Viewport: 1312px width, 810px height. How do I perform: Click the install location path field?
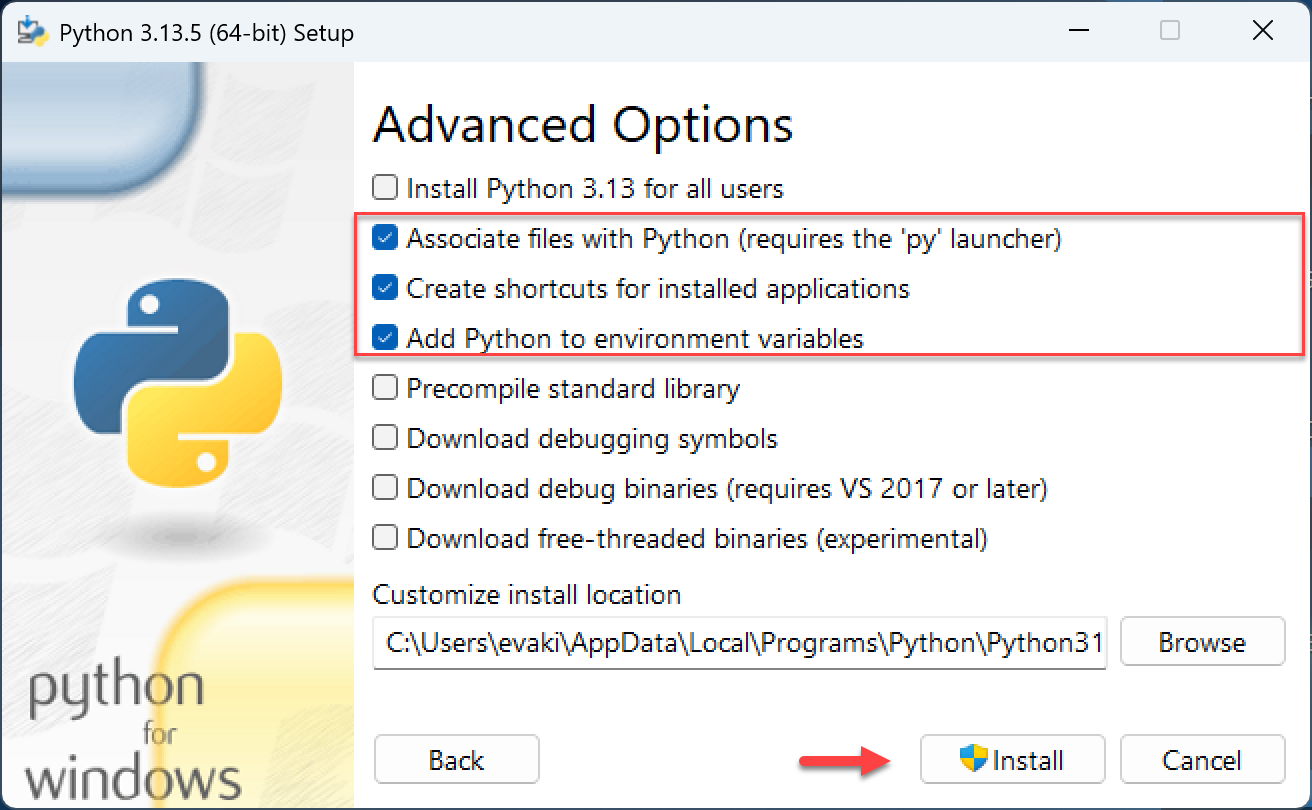click(740, 643)
